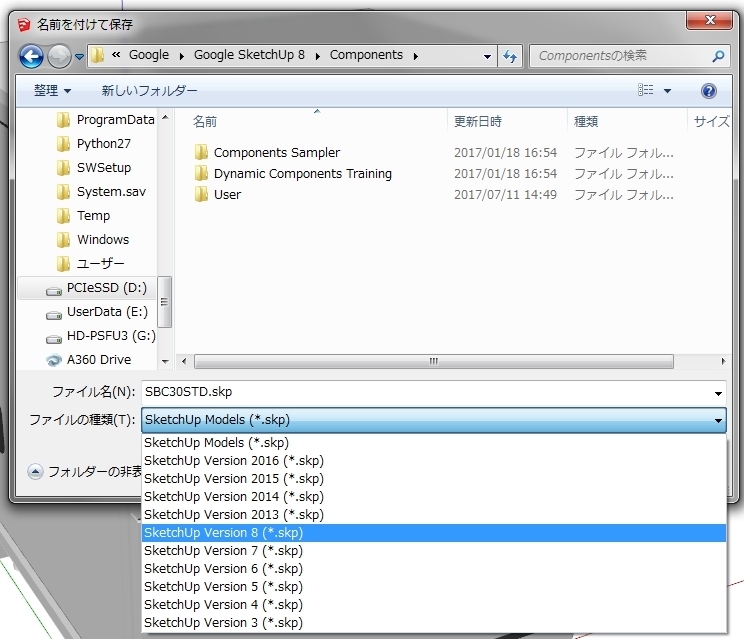Screen dimensions: 744x639
Task: Select the PCIeSSD (D:) drive
Action: pyautogui.click(x=87, y=288)
